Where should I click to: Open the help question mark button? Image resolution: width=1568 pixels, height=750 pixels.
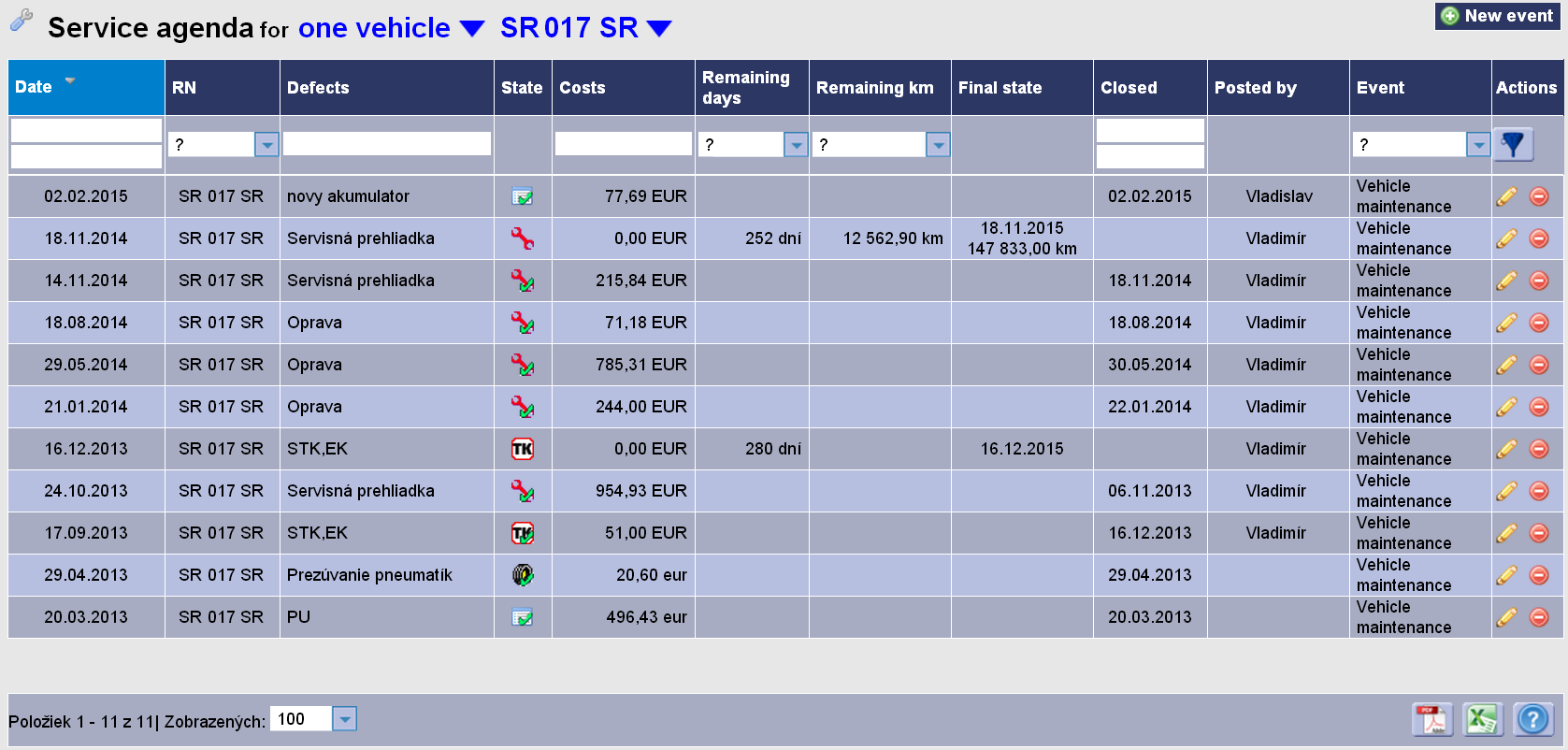click(x=1533, y=719)
